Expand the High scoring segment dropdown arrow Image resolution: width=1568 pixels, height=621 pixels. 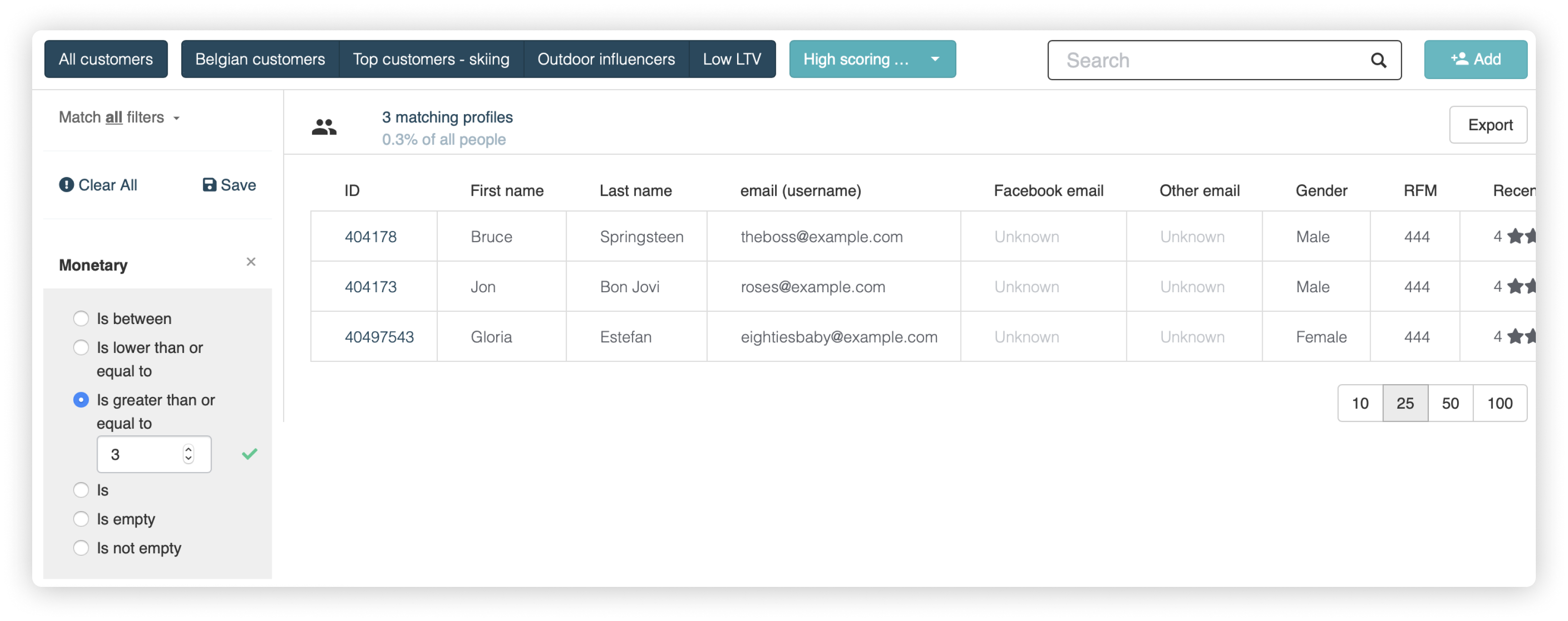point(935,59)
